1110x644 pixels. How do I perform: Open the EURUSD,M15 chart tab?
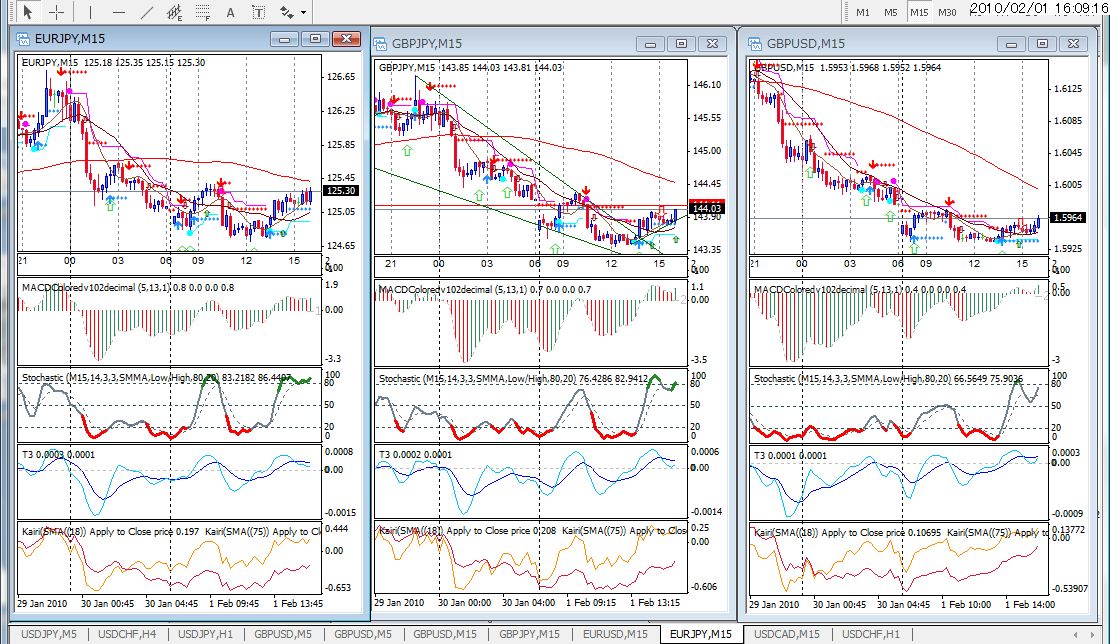pos(615,634)
